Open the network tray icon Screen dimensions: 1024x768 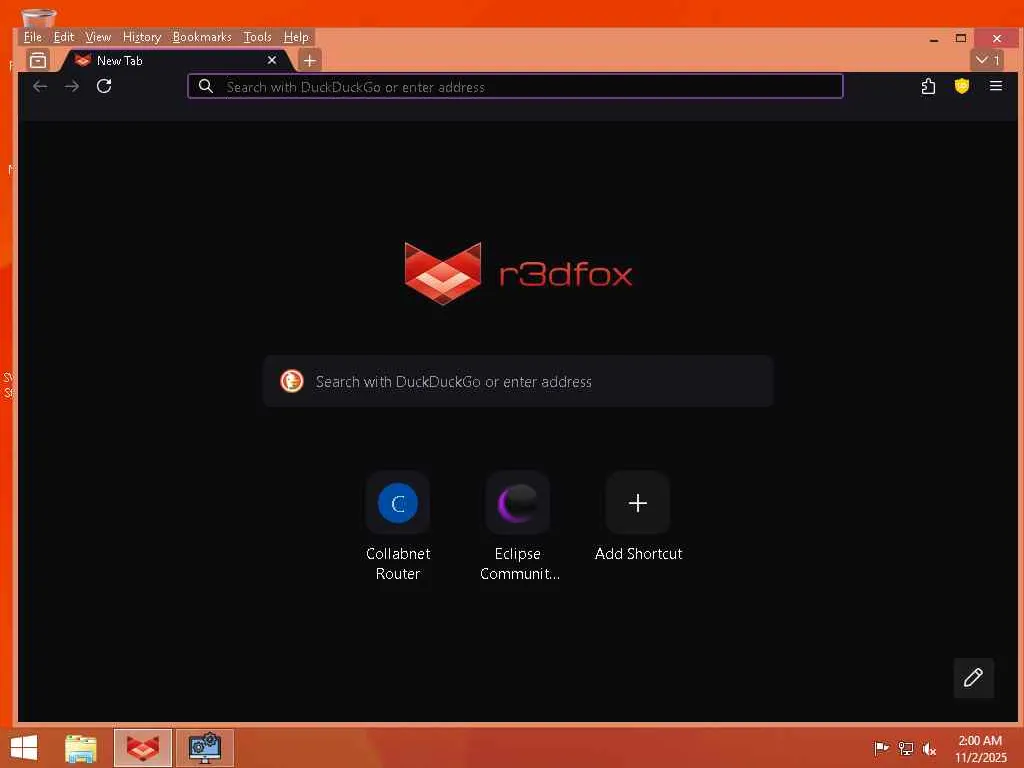point(905,748)
